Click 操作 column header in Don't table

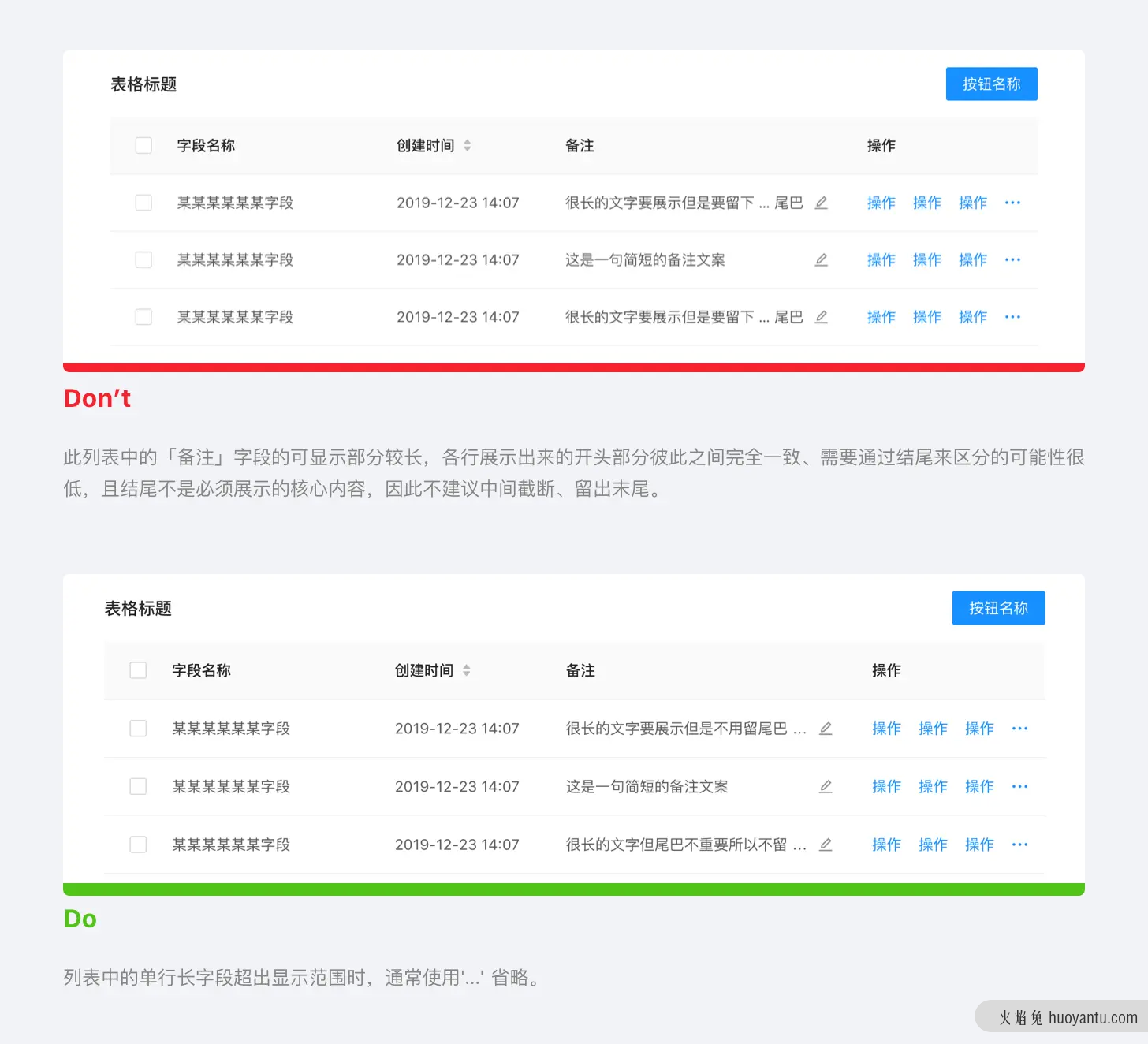(881, 145)
